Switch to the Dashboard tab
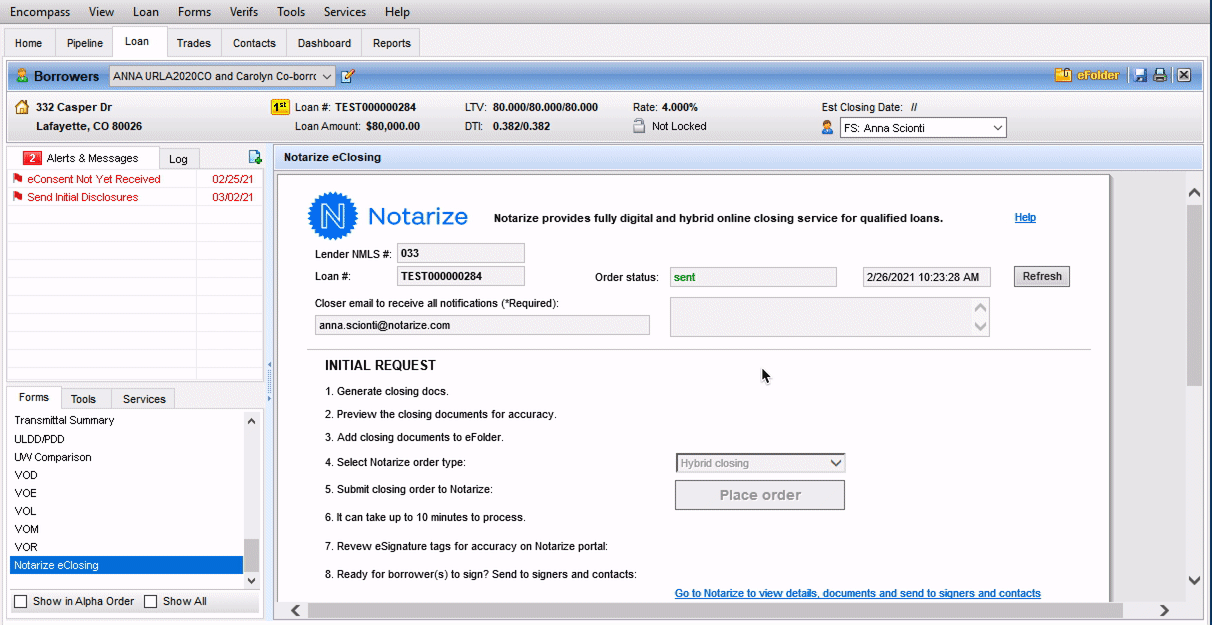Image resolution: width=1212 pixels, height=625 pixels. (x=324, y=43)
